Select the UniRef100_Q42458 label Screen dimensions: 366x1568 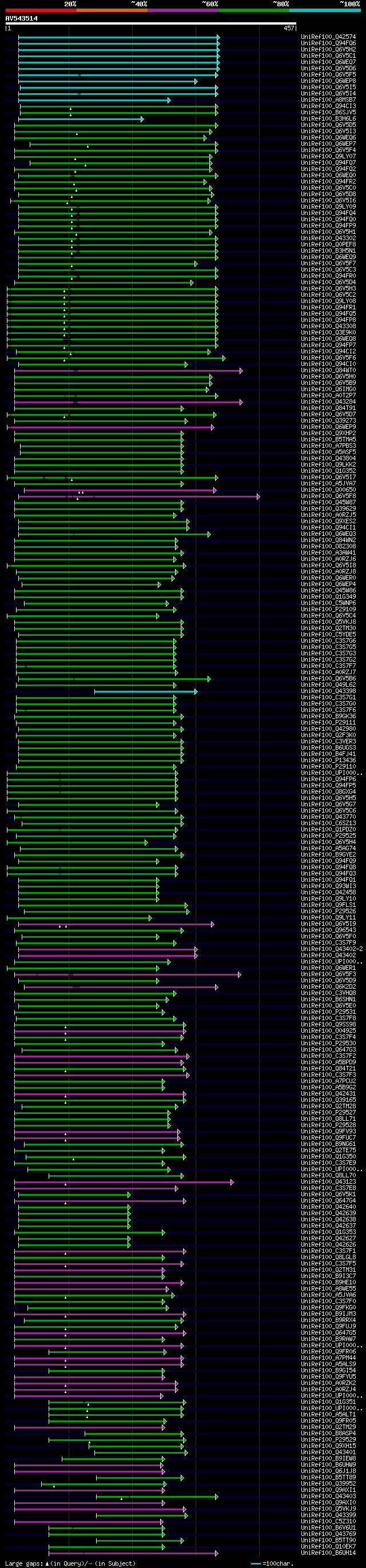coord(328,892)
